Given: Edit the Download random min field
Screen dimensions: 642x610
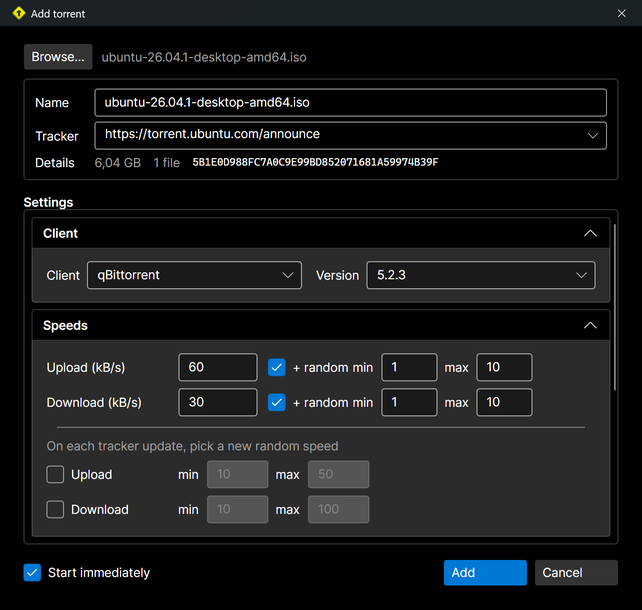Looking at the screenshot, I should click(409, 402).
